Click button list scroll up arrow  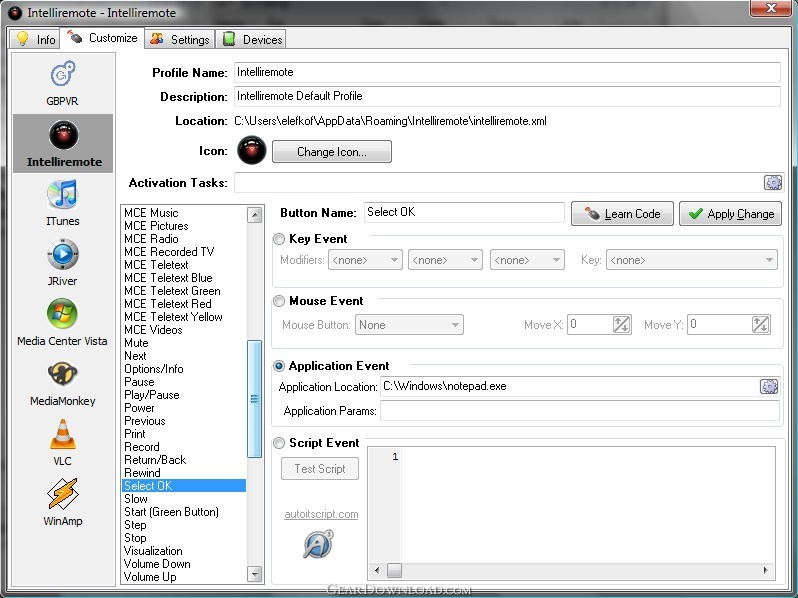254,215
